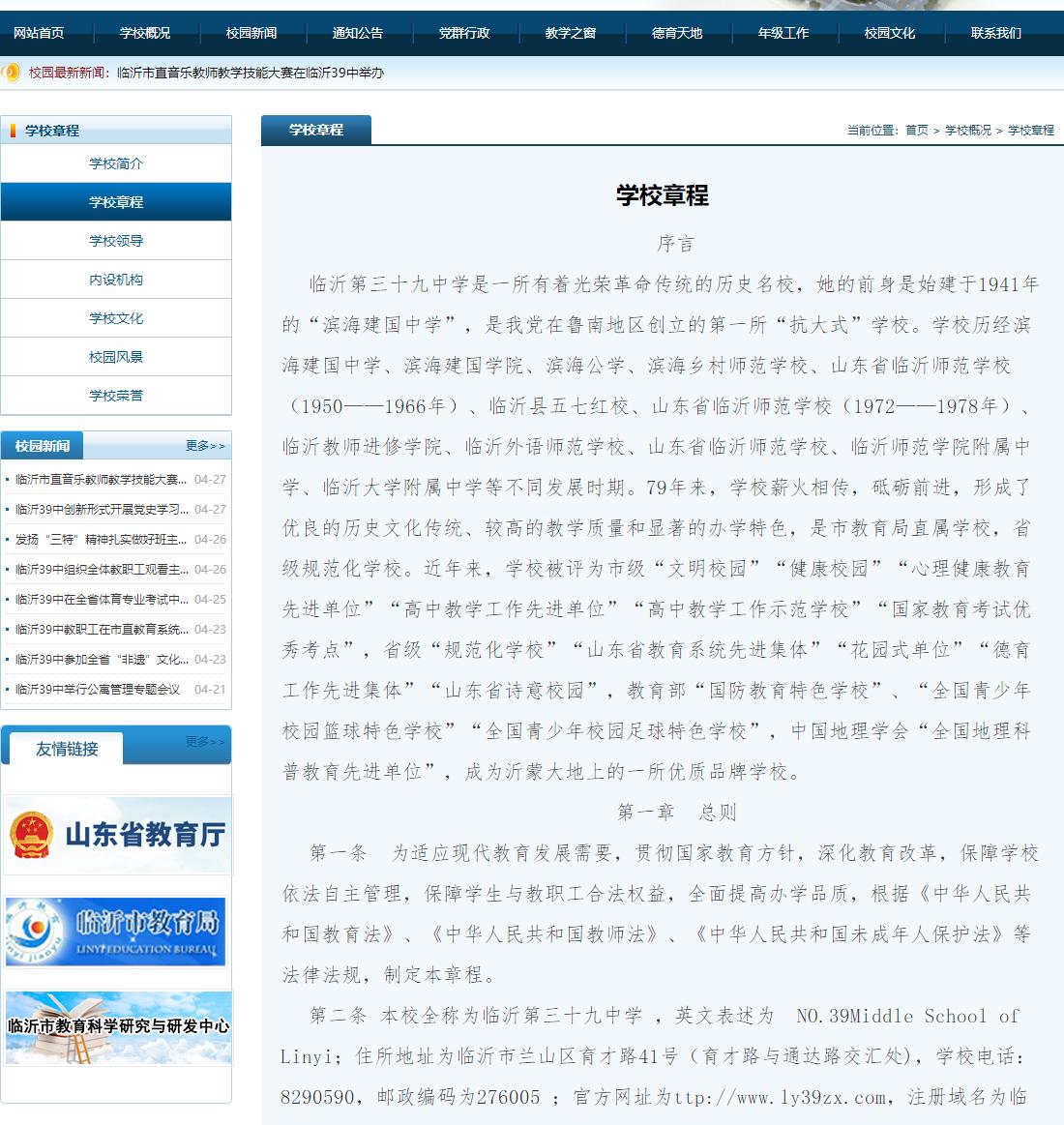Open the news item dated 04-25 about 体育专业考试

tap(97, 601)
